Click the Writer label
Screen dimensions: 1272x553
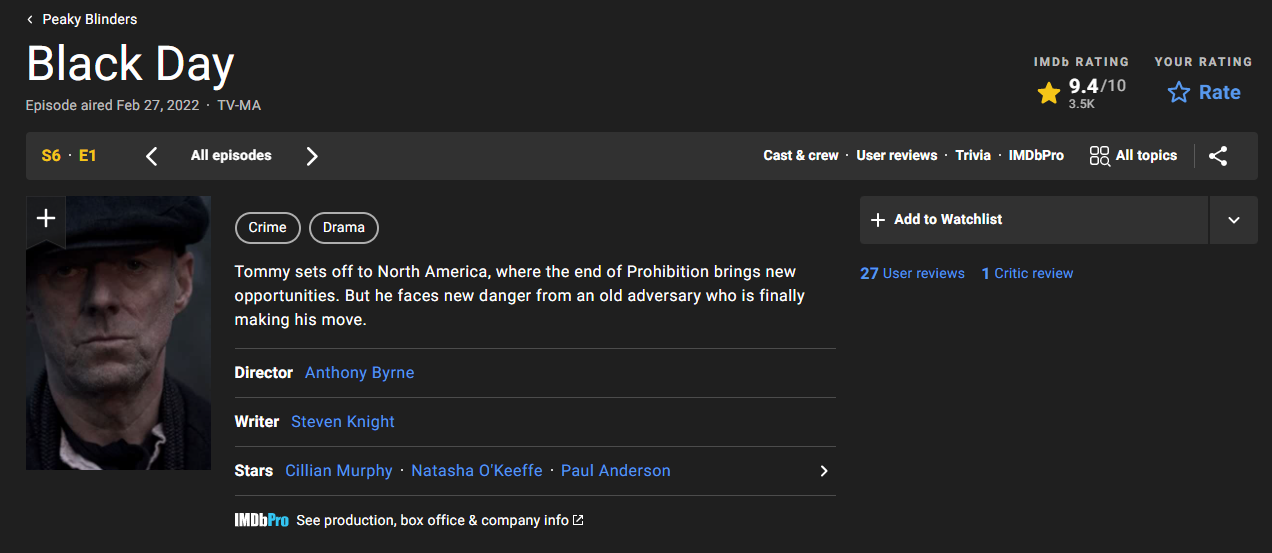(x=257, y=422)
